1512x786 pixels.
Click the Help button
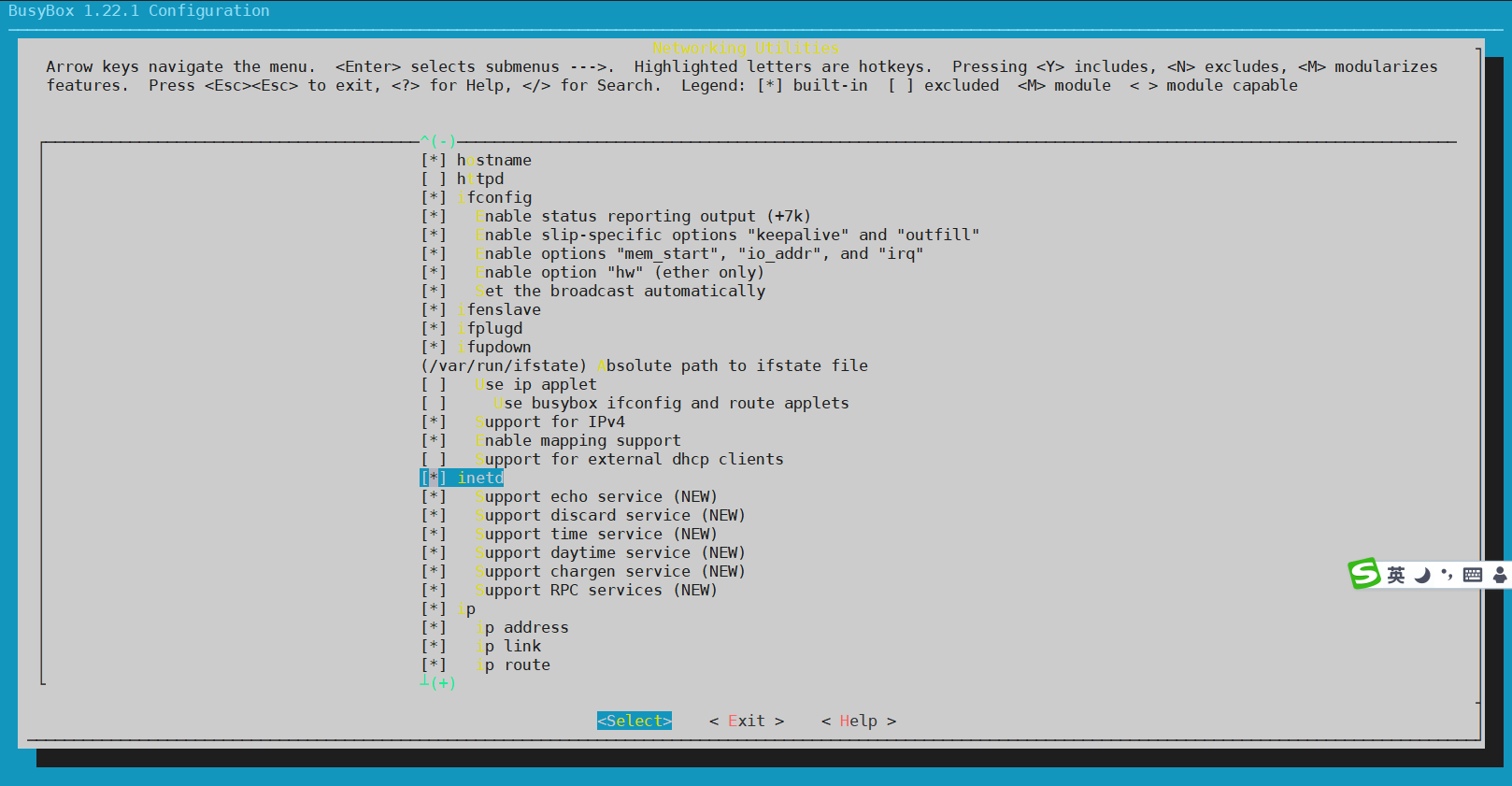[x=859, y=721]
